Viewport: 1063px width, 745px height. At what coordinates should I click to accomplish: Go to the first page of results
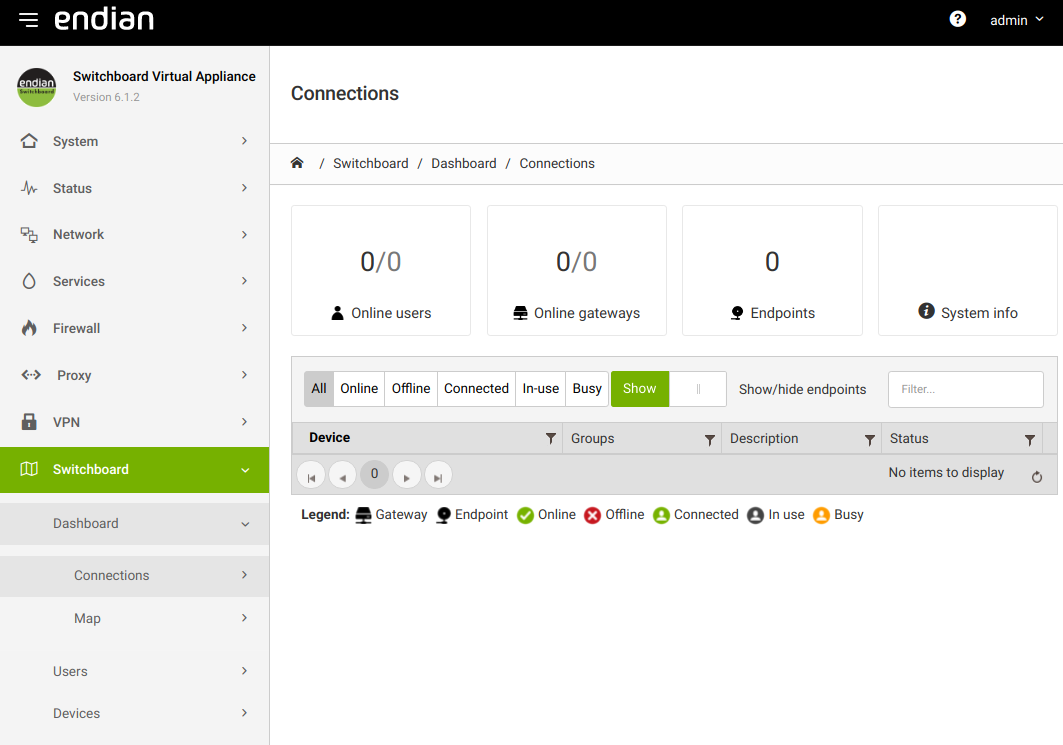click(x=311, y=475)
